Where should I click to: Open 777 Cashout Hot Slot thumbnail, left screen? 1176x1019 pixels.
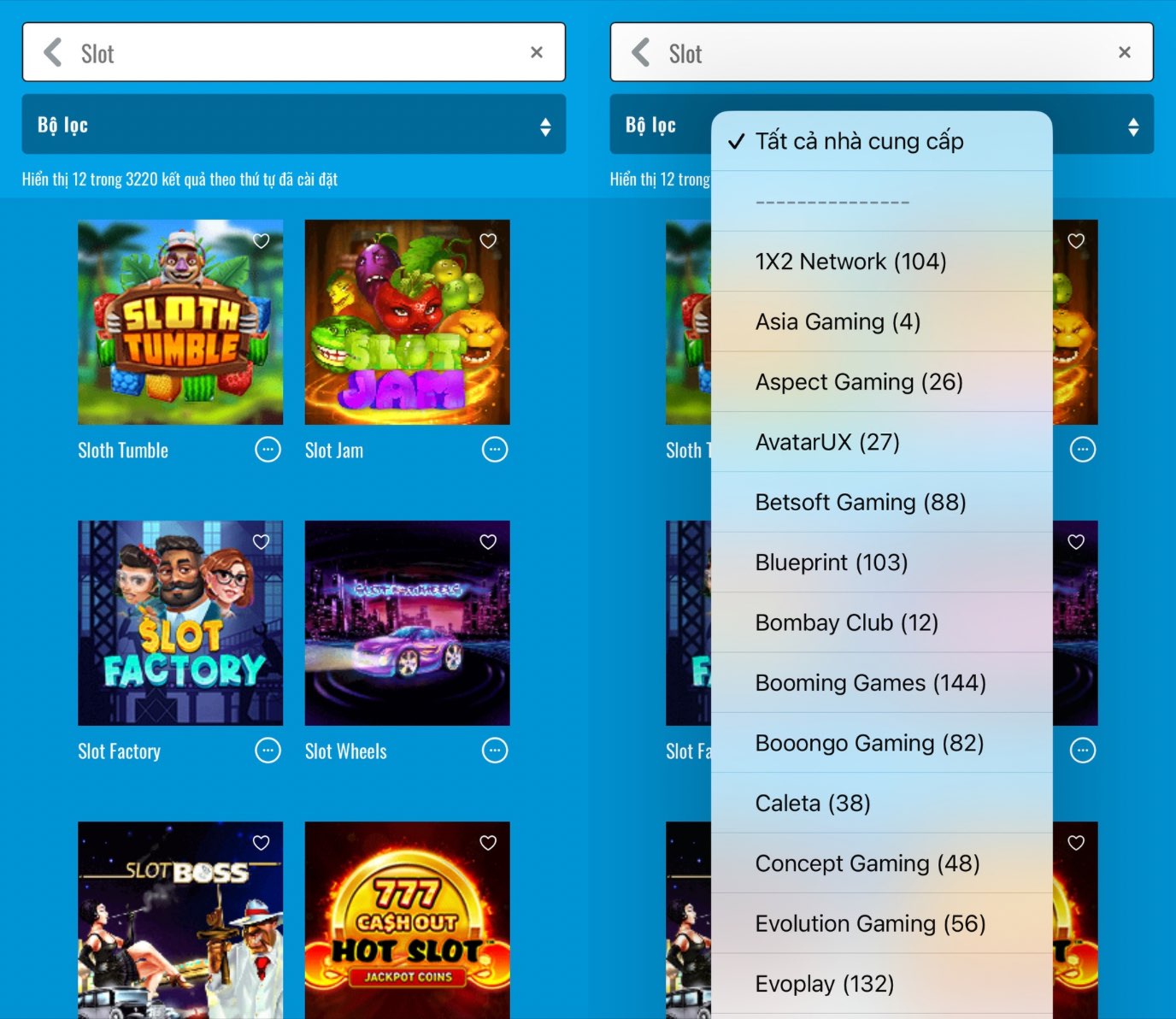pyautogui.click(x=408, y=920)
